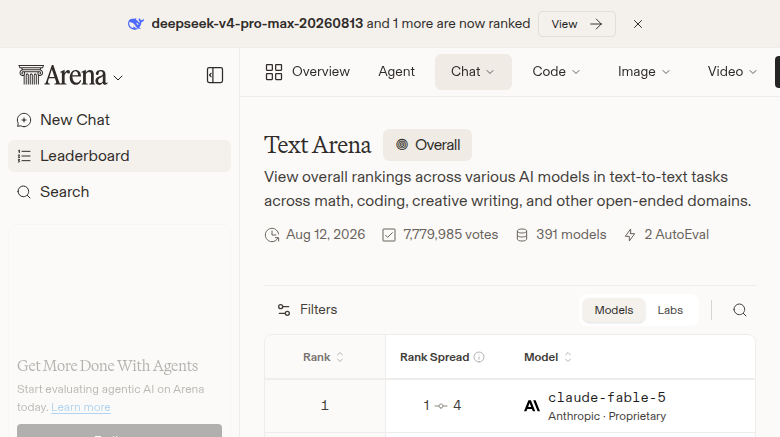Open the Arena logo dropdown
Screen dimensions: 780x437
[x=70, y=76]
